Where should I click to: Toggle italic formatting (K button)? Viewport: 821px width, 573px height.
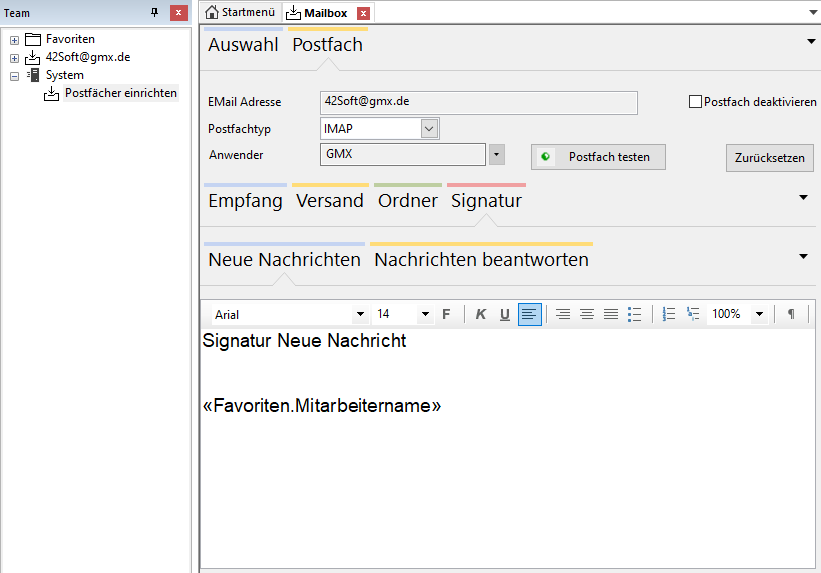pyautogui.click(x=480, y=314)
